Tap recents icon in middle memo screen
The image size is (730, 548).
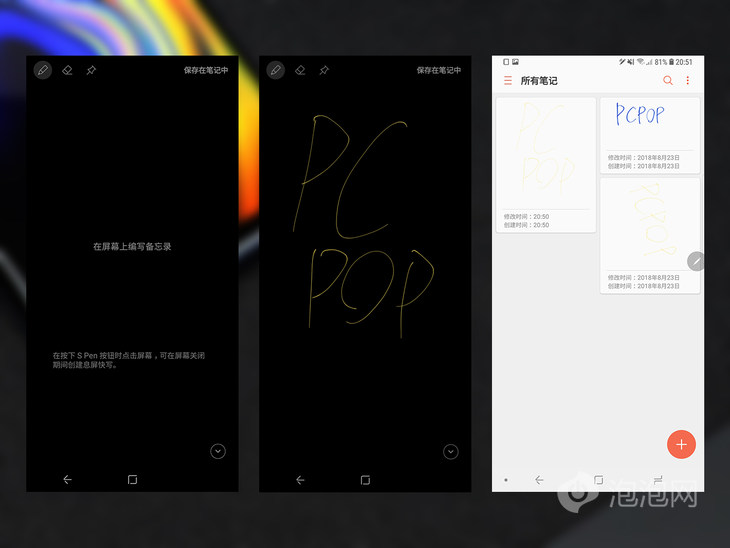(x=365, y=480)
